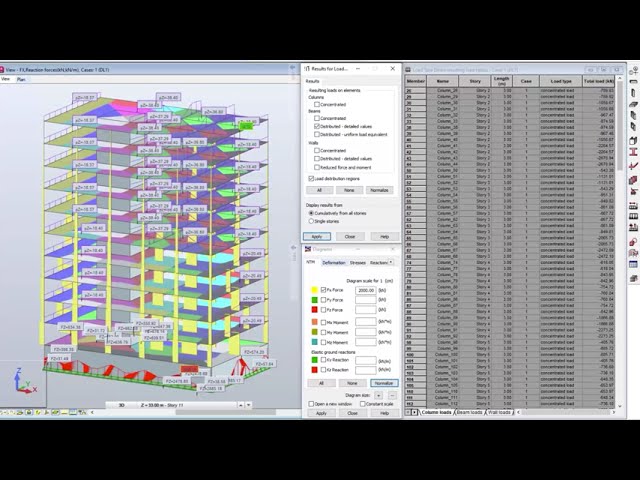Click None in Results for Load dialog
Viewport: 640px width, 480px height.
349,190
